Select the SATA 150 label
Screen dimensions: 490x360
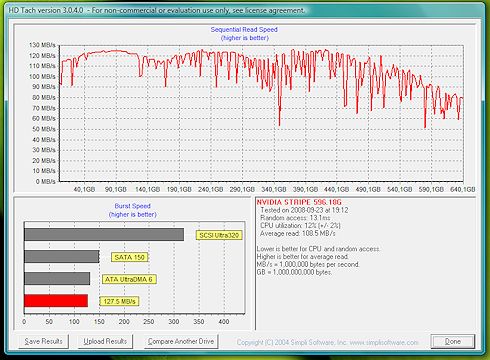pos(129,257)
